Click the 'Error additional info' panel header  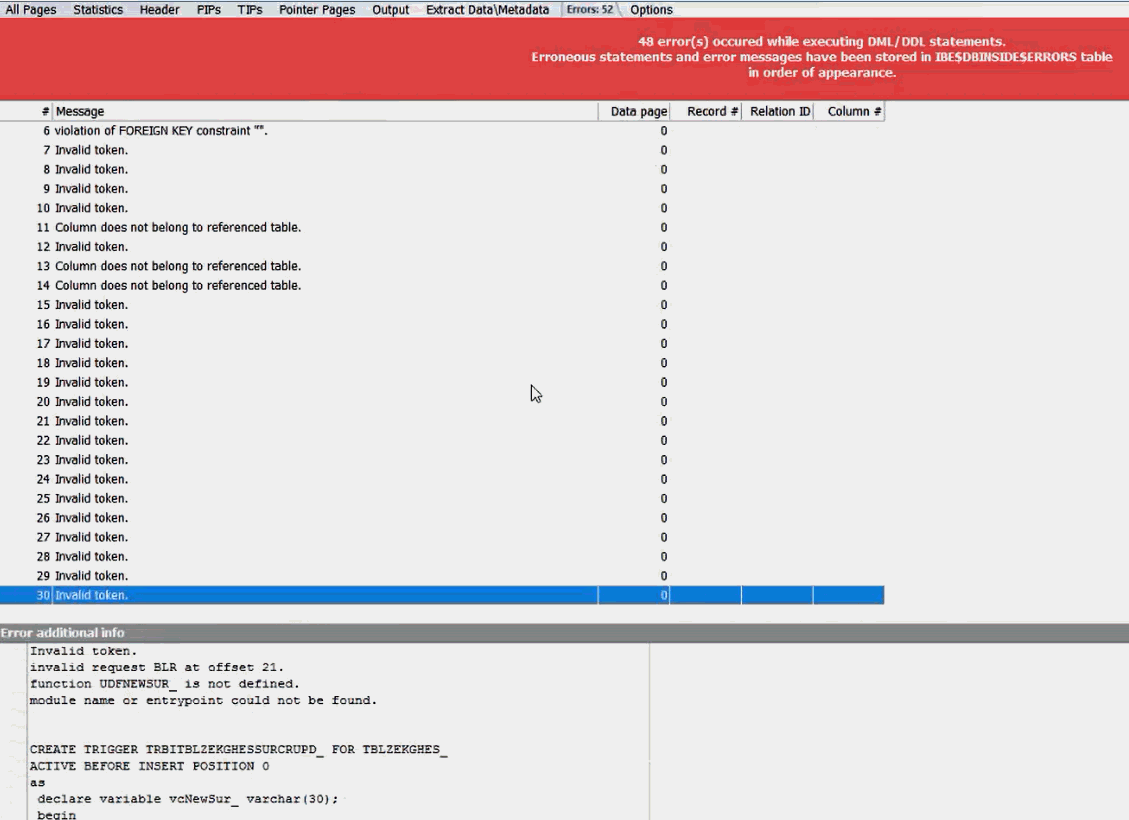[x=564, y=633]
